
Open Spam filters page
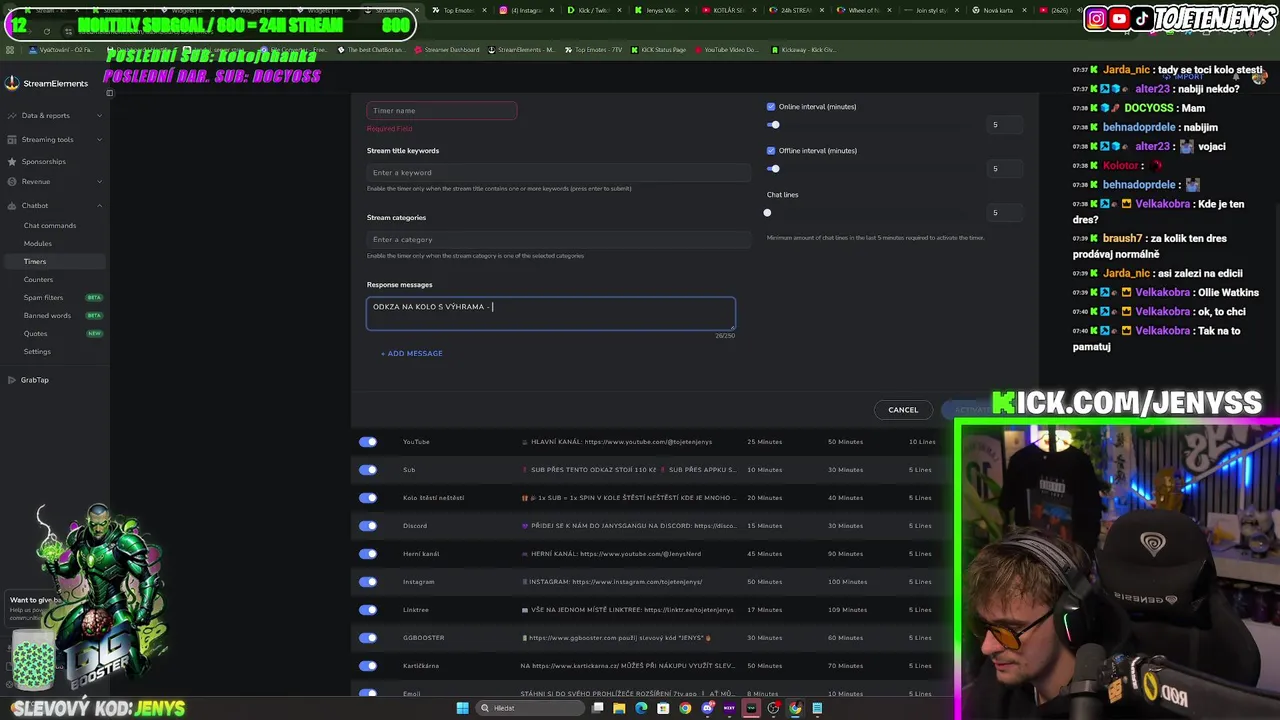pos(43,297)
